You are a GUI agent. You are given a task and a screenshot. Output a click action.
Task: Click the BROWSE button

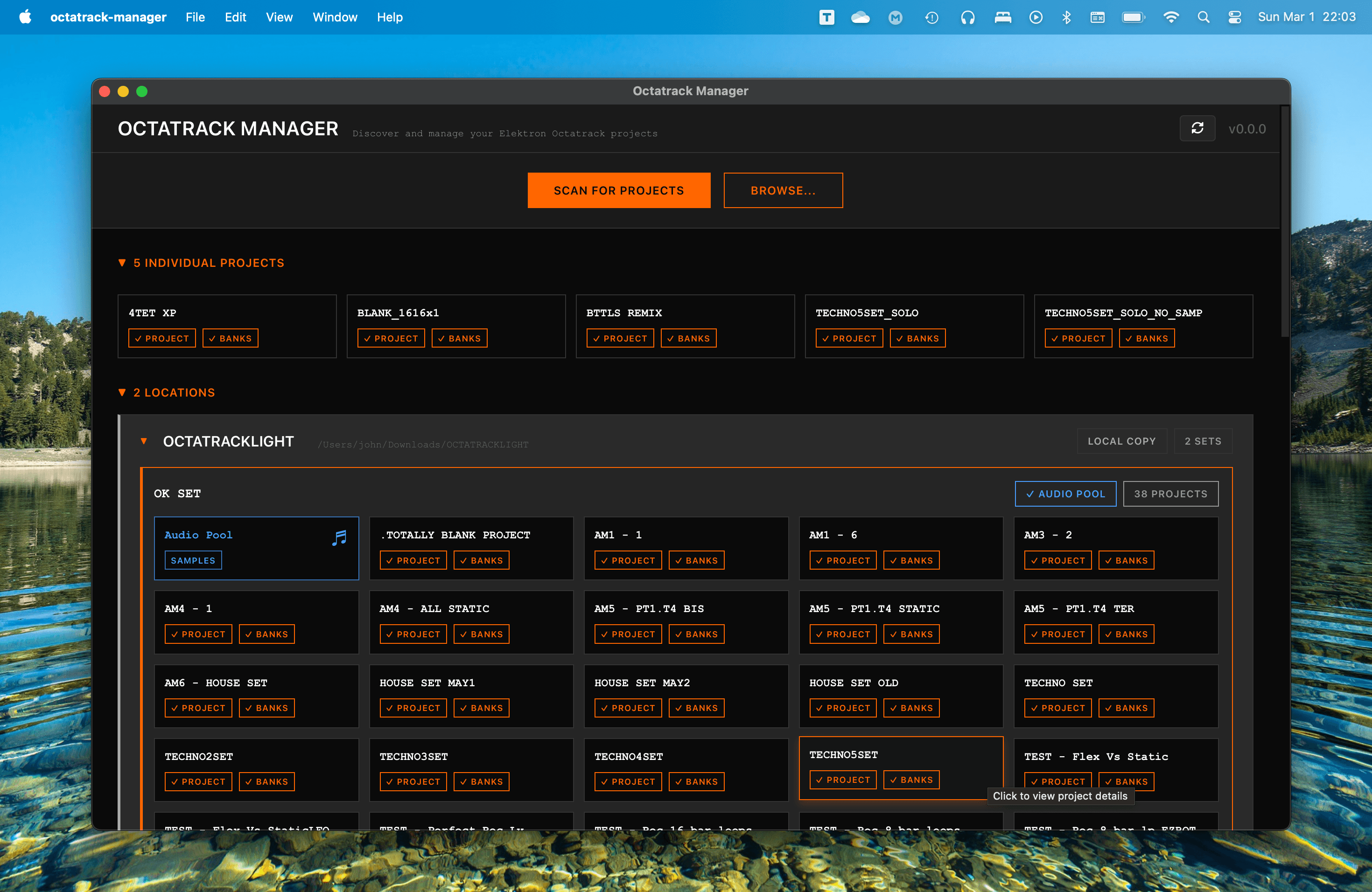coord(783,190)
